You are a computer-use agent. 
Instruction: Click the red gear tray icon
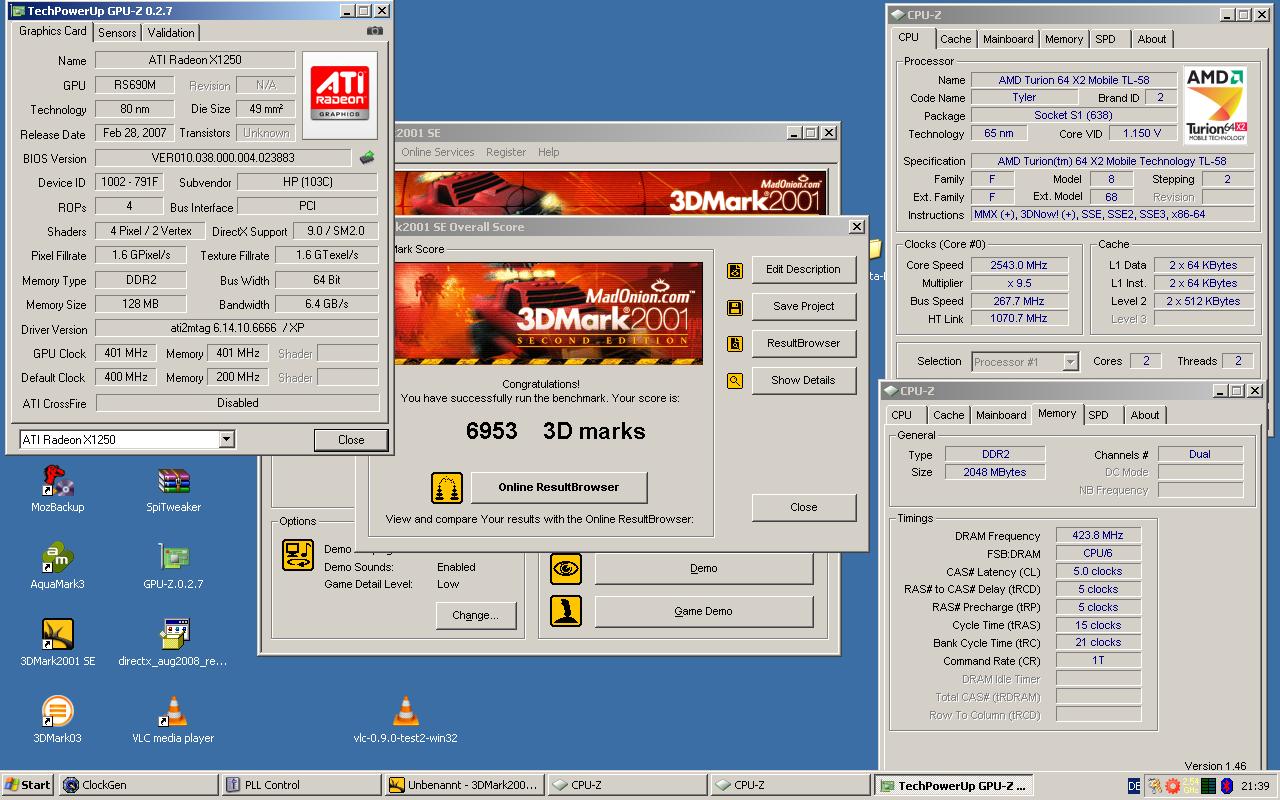pos(1172,786)
